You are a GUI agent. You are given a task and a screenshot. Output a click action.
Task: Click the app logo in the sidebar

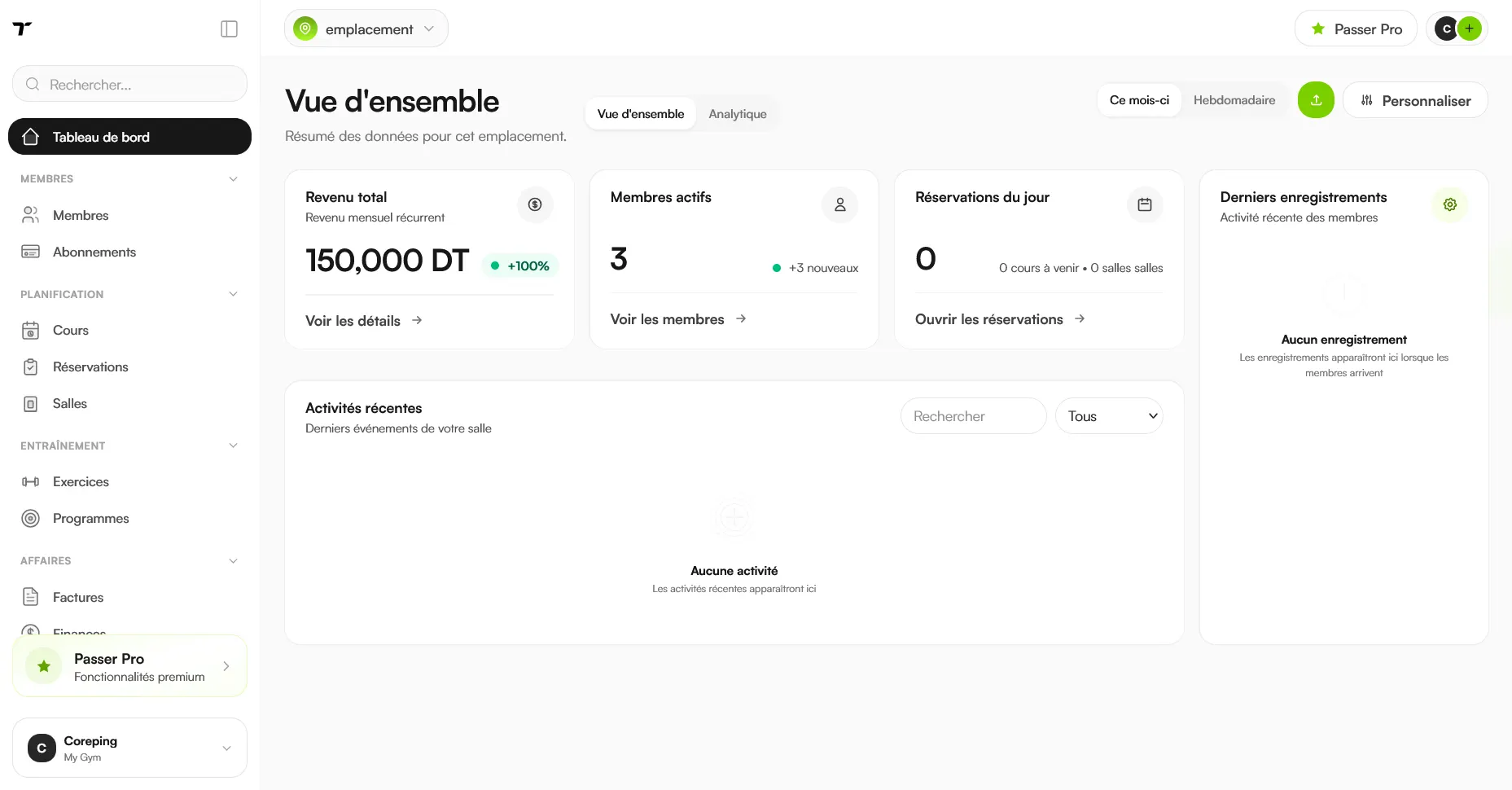click(x=23, y=29)
